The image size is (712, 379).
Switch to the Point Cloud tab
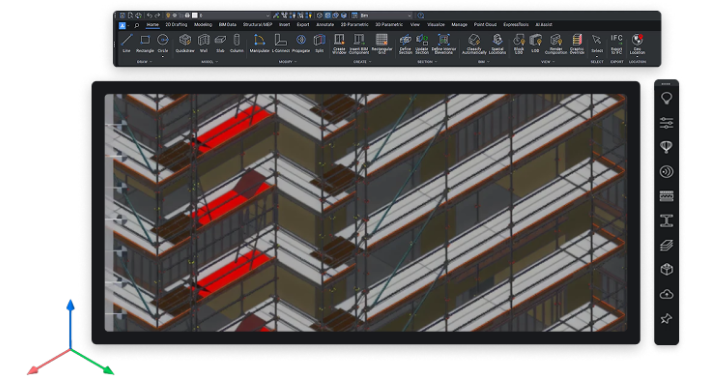tap(485, 25)
